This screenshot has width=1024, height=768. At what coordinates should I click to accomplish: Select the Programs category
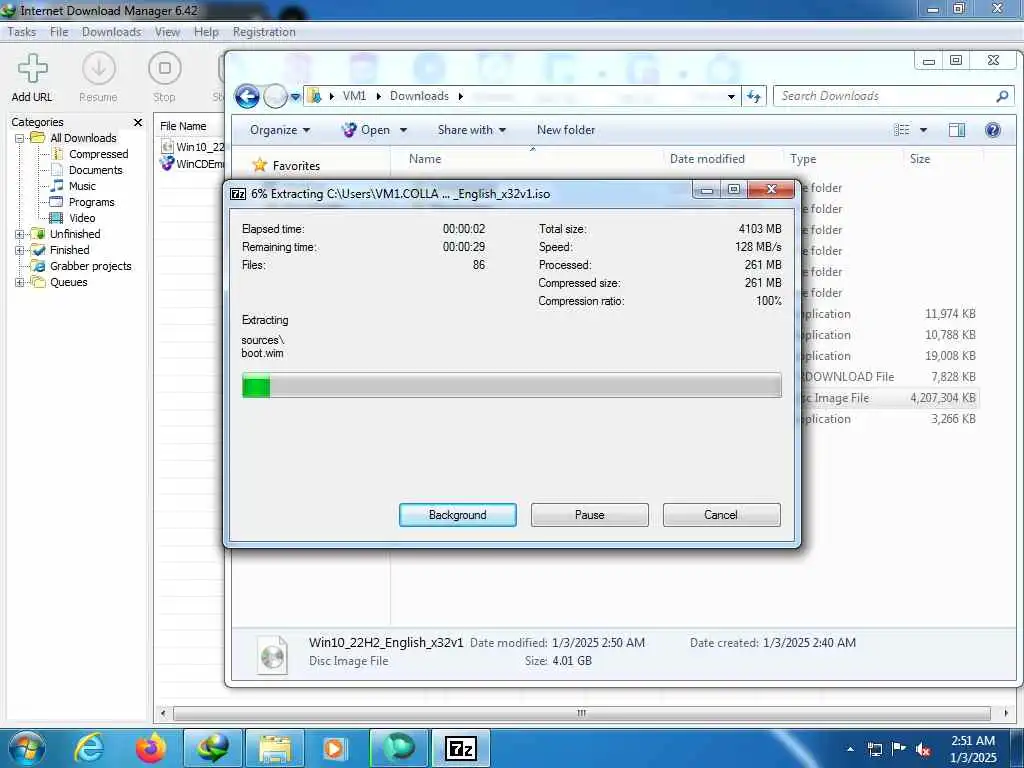[91, 202]
